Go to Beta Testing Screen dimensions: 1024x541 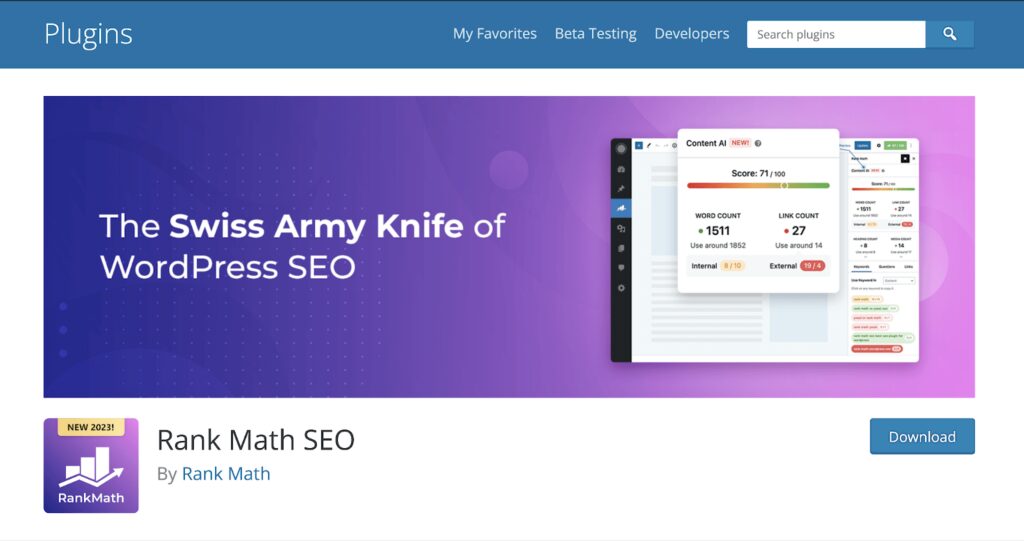596,34
